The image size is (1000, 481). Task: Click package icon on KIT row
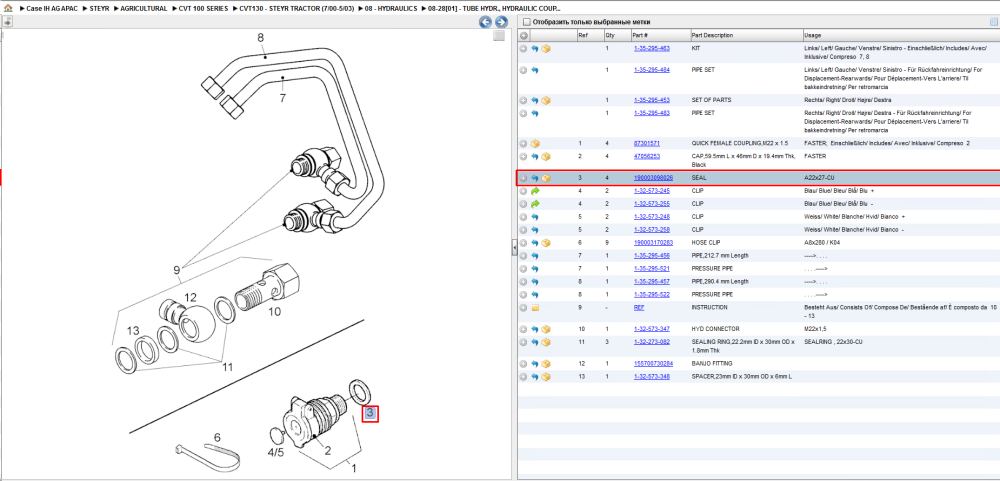tap(546, 48)
